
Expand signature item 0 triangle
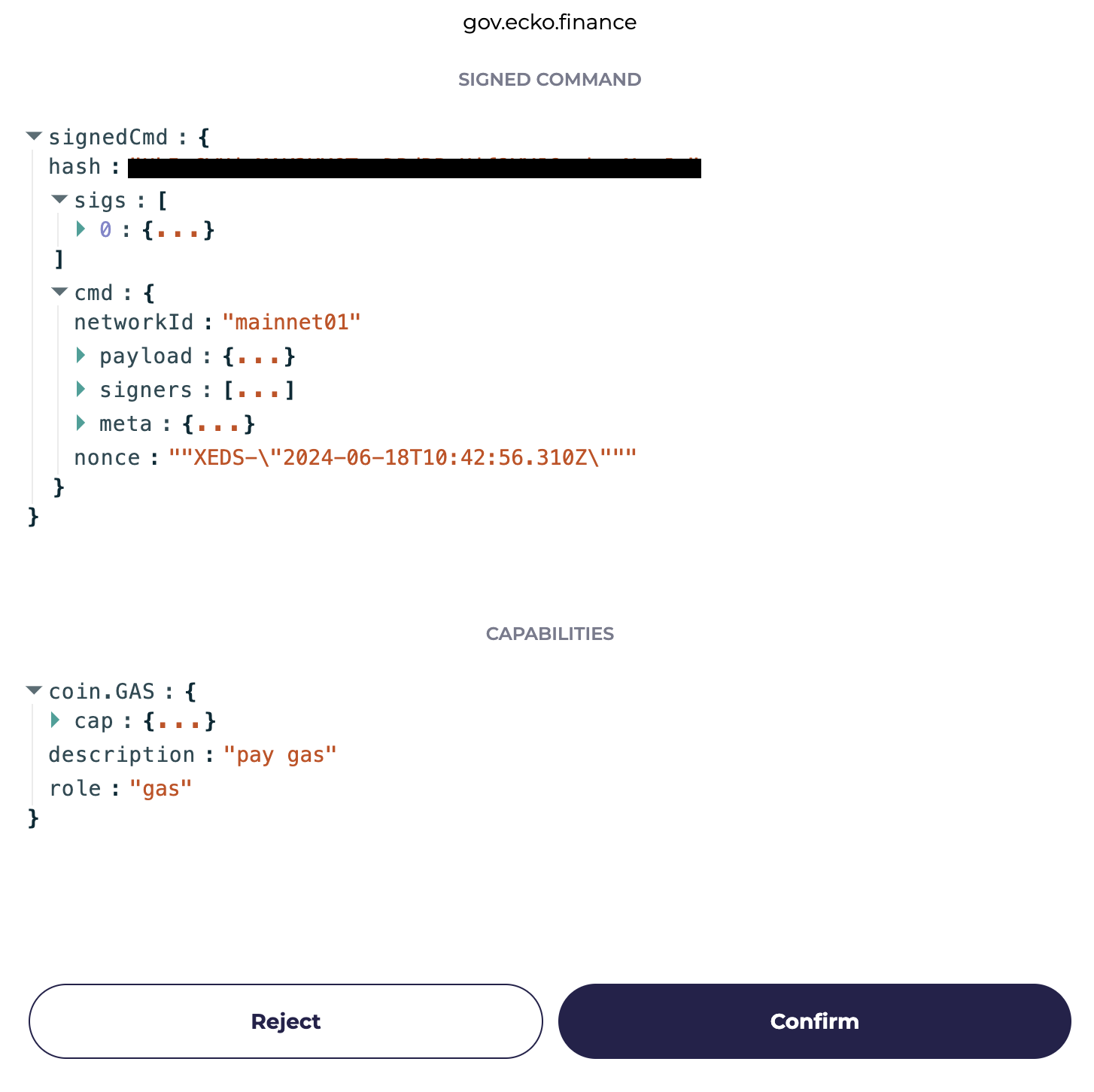pos(81,229)
